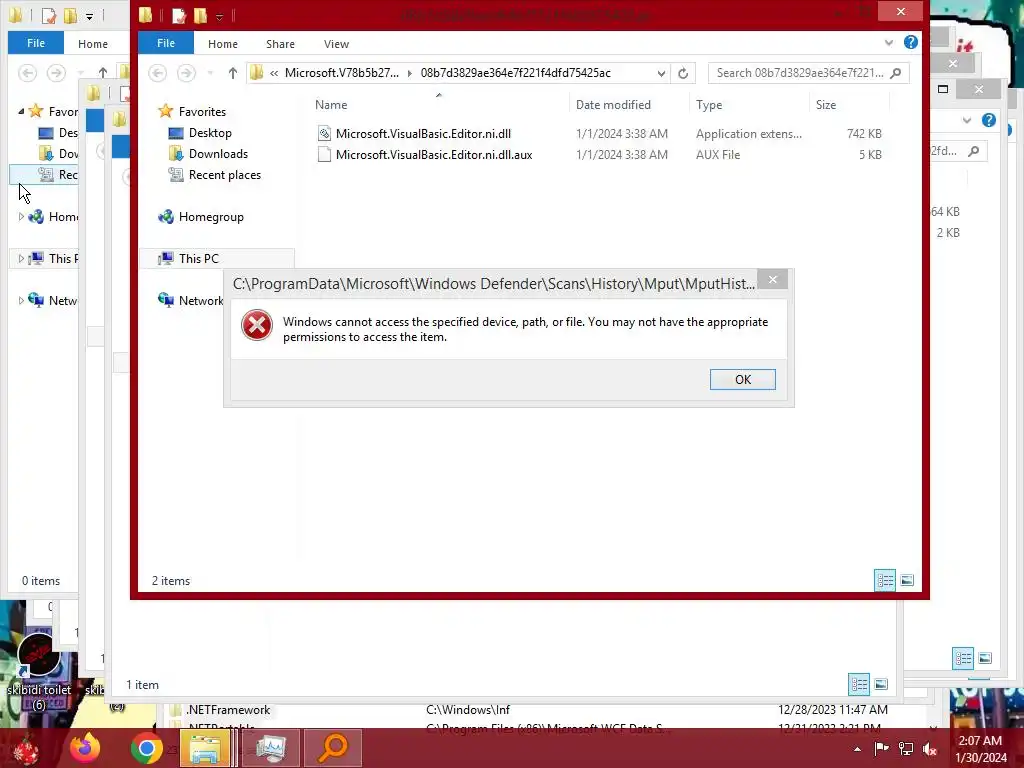
Task: Open the orange search app on taskbar
Action: 332,748
